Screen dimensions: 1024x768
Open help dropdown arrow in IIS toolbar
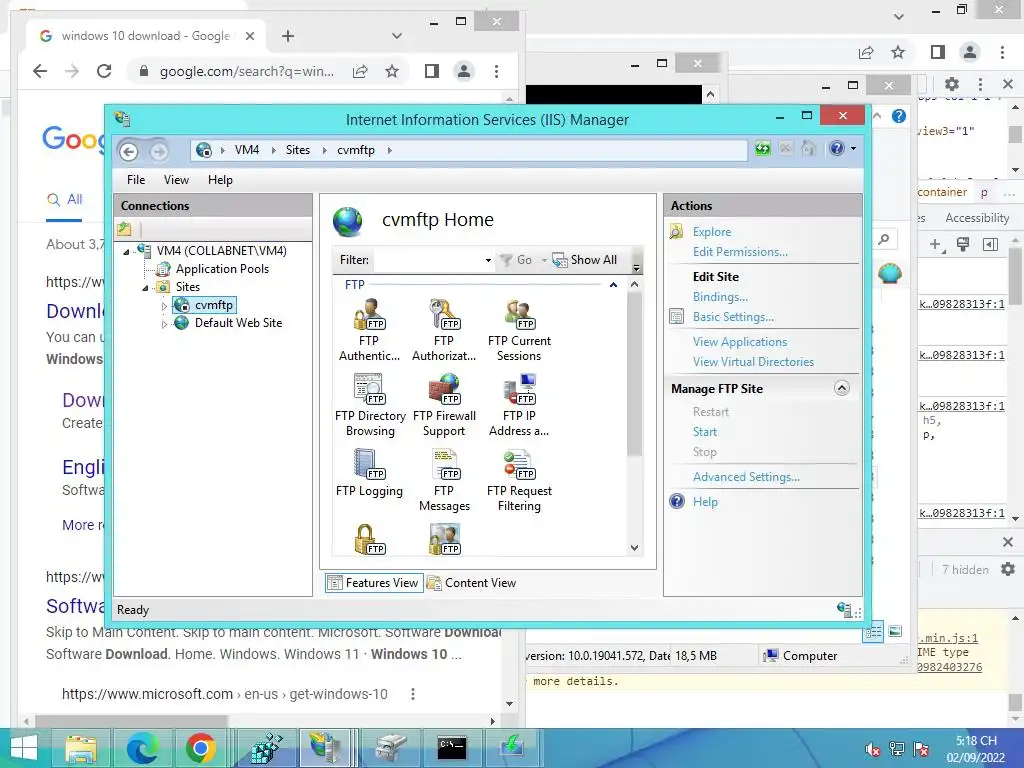click(x=853, y=149)
